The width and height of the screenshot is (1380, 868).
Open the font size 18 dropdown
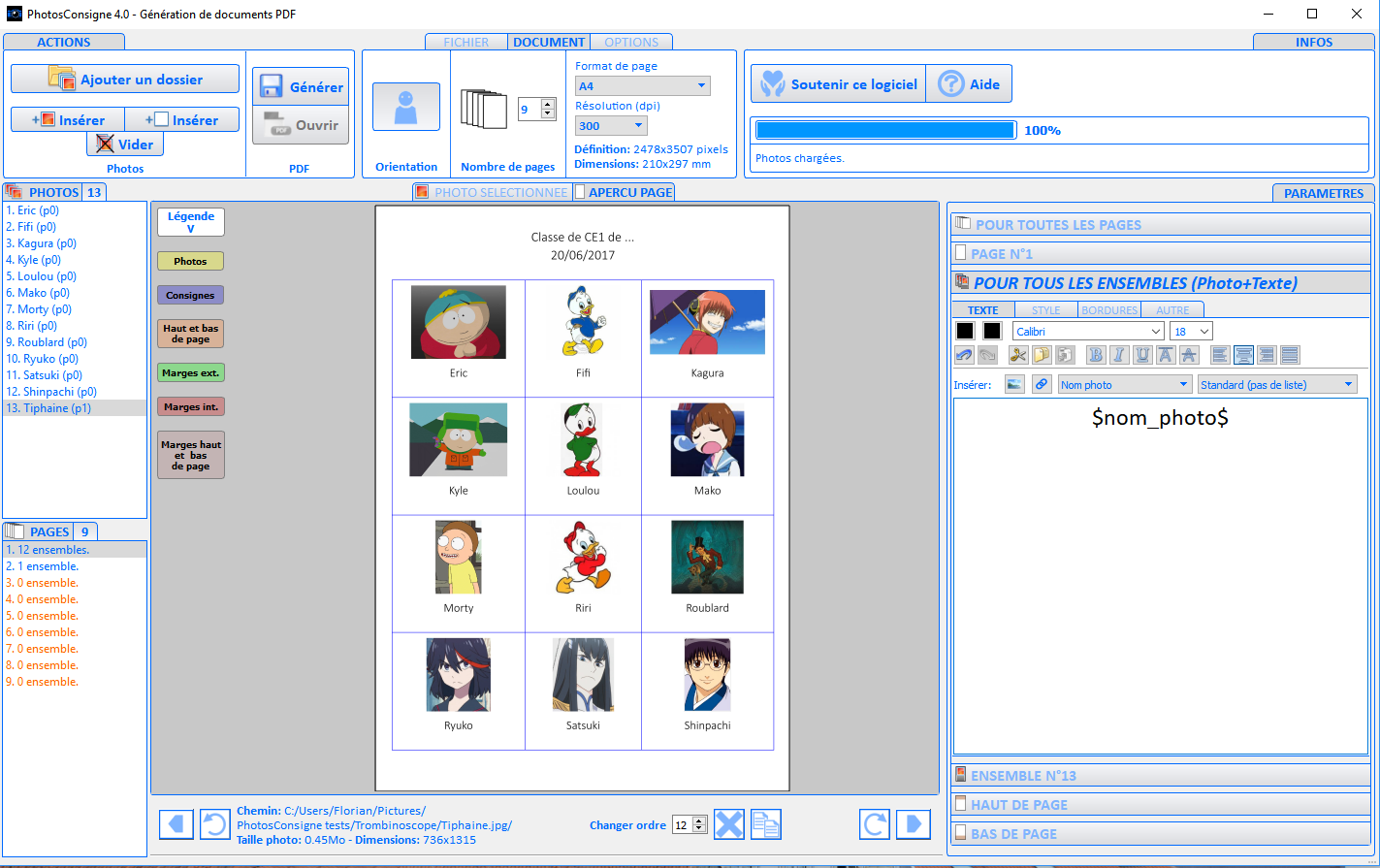click(x=1191, y=331)
